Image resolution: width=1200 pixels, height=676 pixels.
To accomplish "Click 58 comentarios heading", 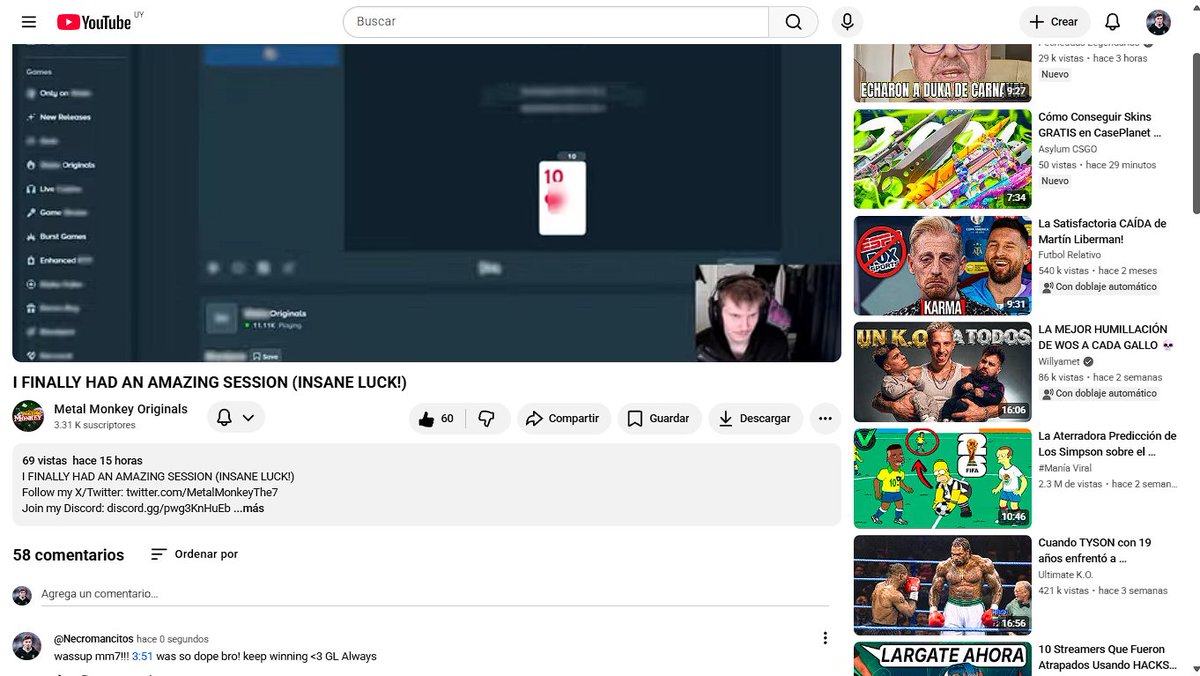I will [x=68, y=555].
